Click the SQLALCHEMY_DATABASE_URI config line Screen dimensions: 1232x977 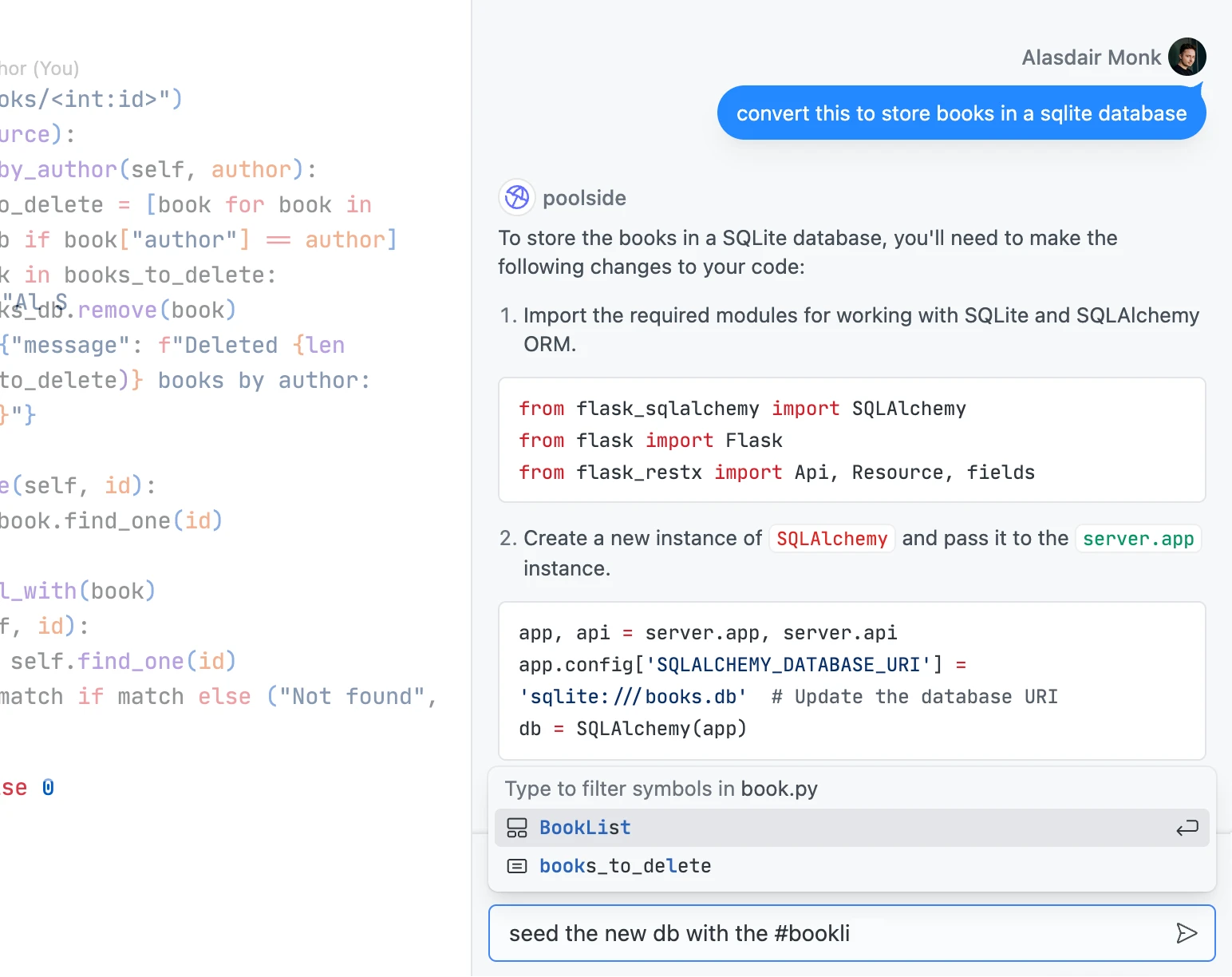coord(743,665)
